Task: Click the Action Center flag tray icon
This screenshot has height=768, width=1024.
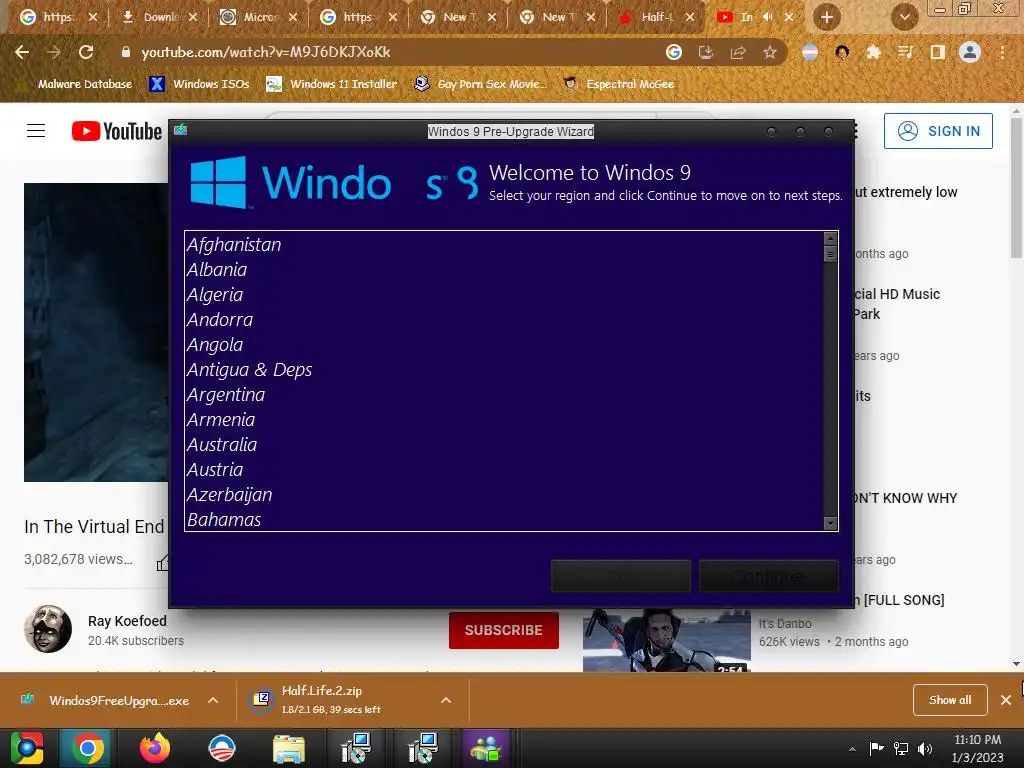Action: tap(876, 748)
